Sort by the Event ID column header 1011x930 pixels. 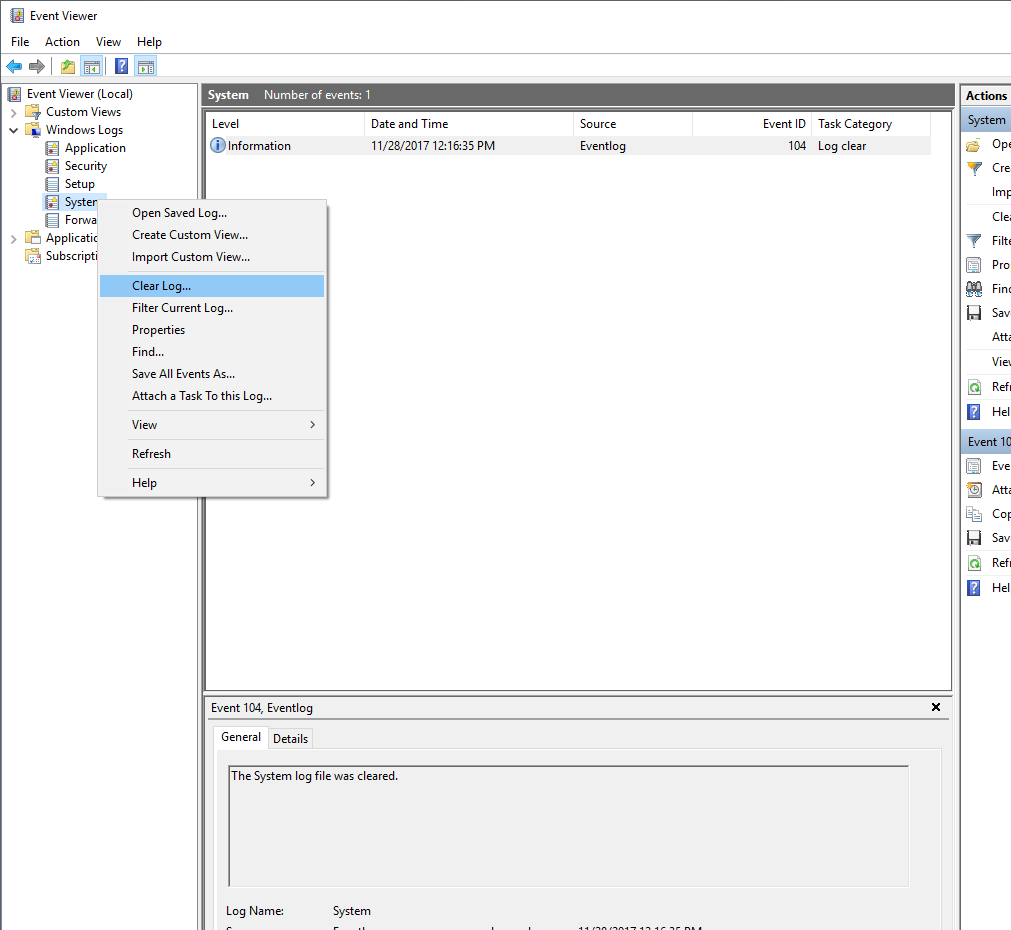tap(752, 124)
